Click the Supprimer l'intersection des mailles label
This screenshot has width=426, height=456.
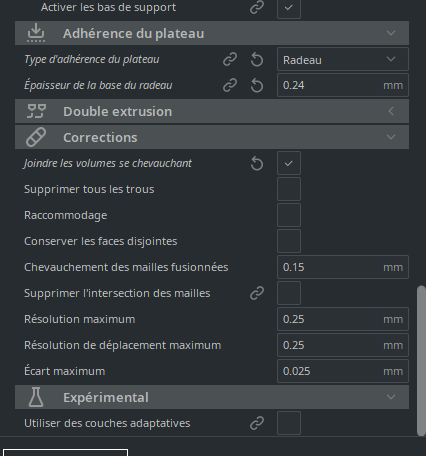(117, 293)
